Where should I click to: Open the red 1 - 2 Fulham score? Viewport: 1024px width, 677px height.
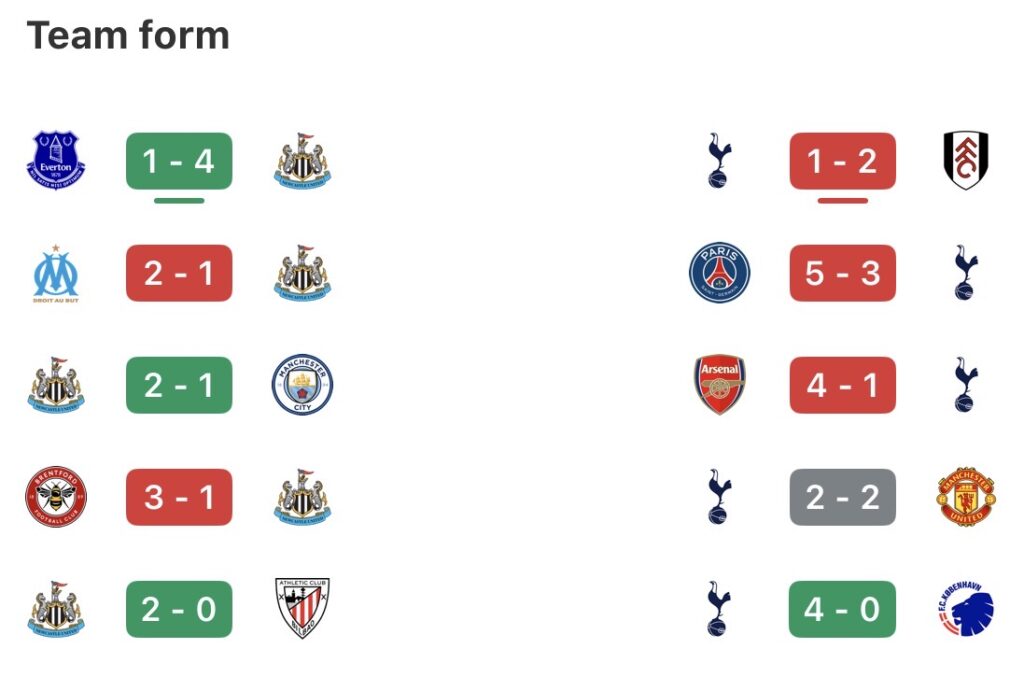click(x=842, y=161)
